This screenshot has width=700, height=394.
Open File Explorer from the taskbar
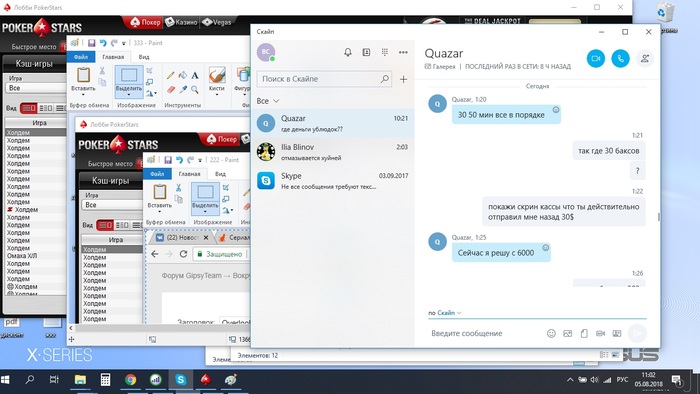[x=80, y=380]
